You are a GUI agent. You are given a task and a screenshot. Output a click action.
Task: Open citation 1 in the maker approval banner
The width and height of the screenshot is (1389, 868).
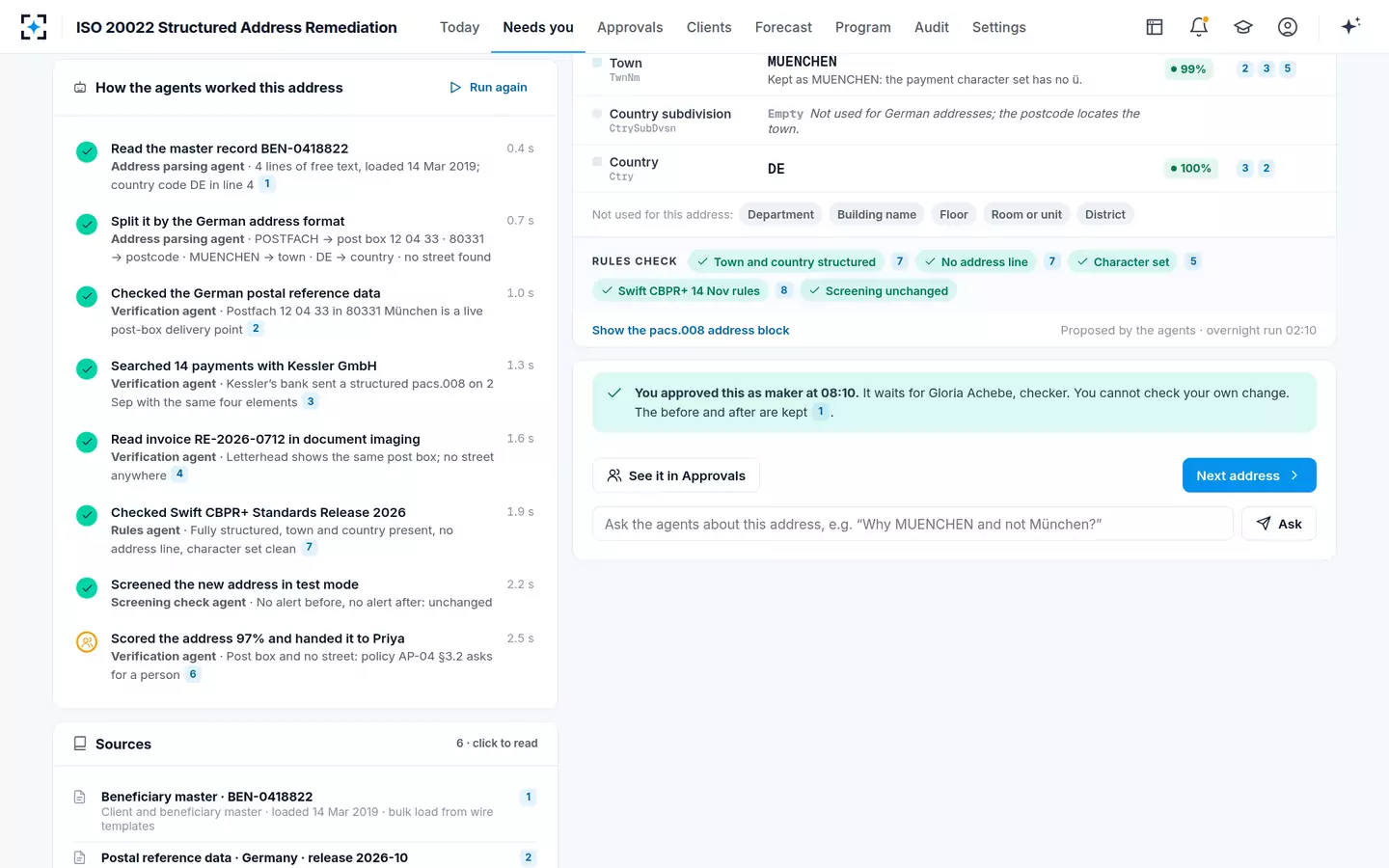pos(821,412)
